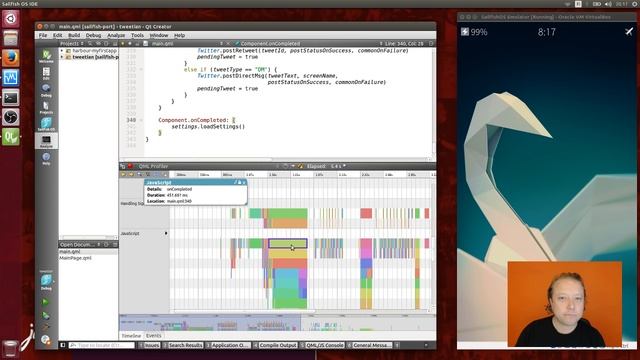640x360 pixels.
Task: Open OBS icon in Ubuntu launcher
Action: click(11, 118)
